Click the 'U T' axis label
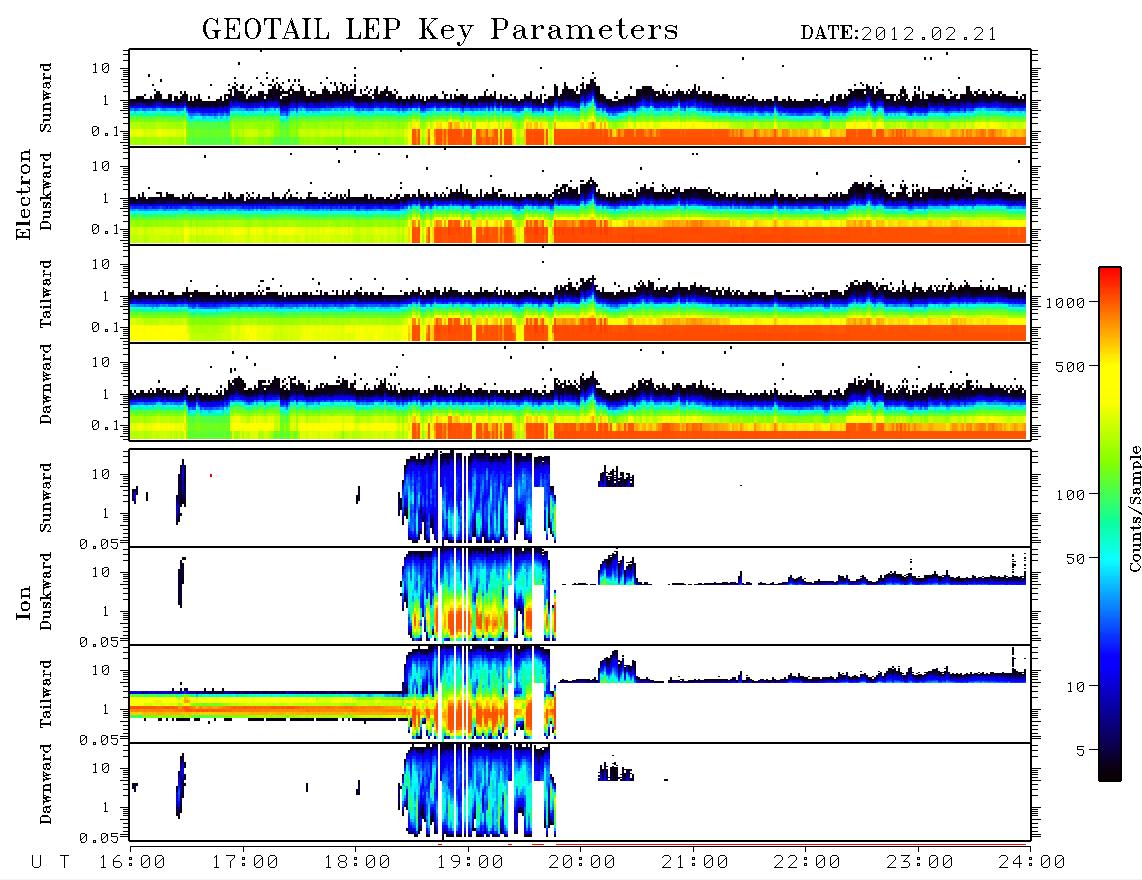The width and height of the screenshot is (1142, 880). 51,863
